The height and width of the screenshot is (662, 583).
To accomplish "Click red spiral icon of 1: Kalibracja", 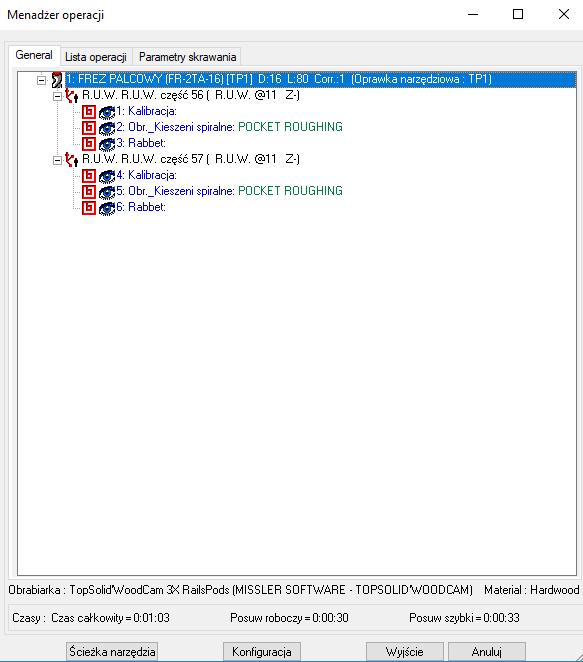I will (89, 112).
